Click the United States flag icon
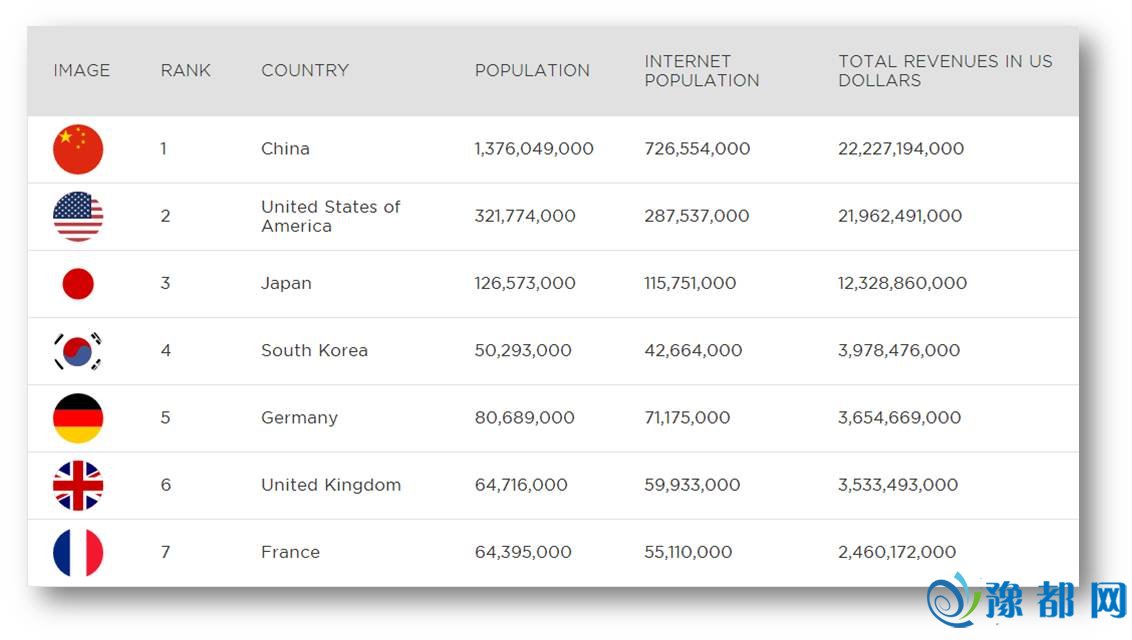Viewport: 1132px width, 640px height. point(78,216)
